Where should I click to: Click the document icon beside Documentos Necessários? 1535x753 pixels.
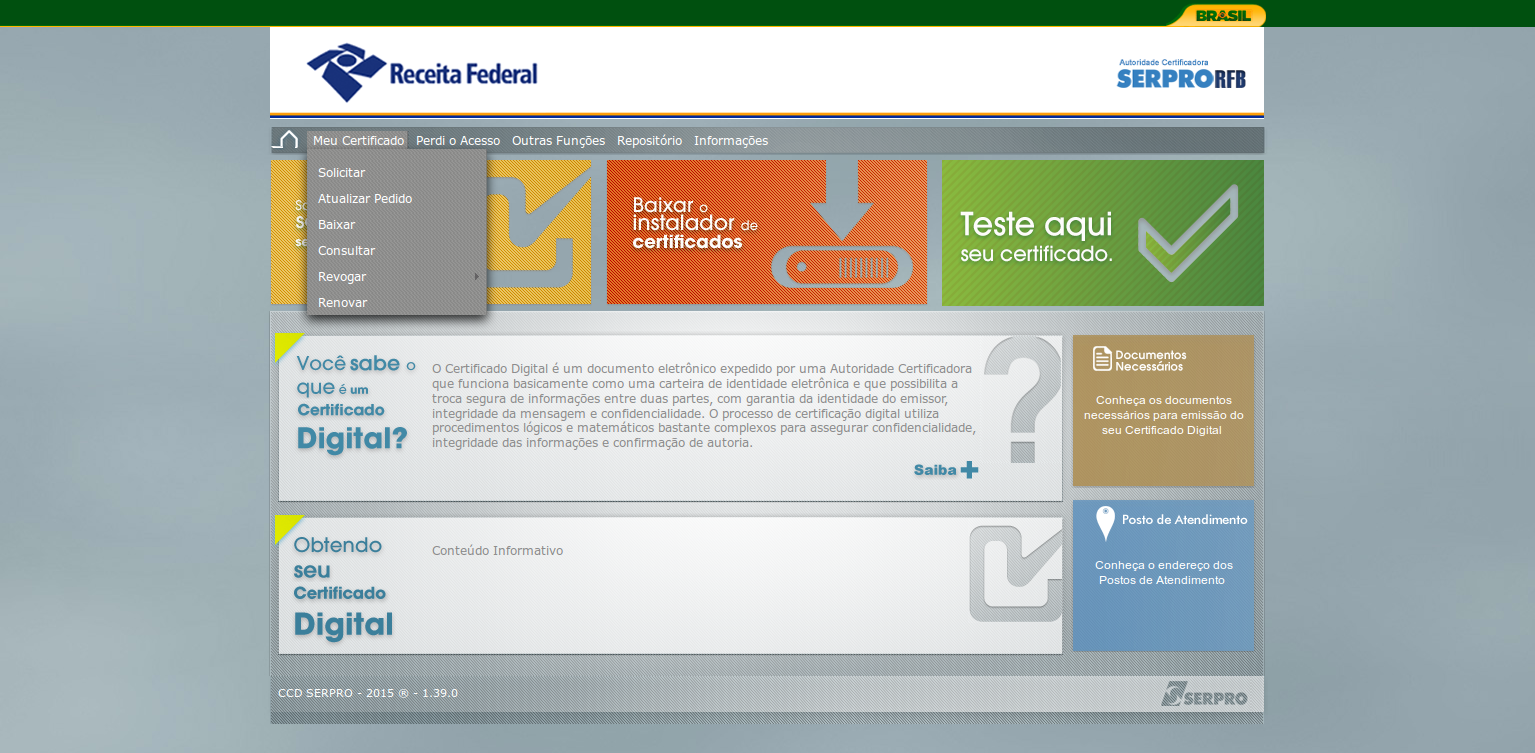(x=1102, y=358)
